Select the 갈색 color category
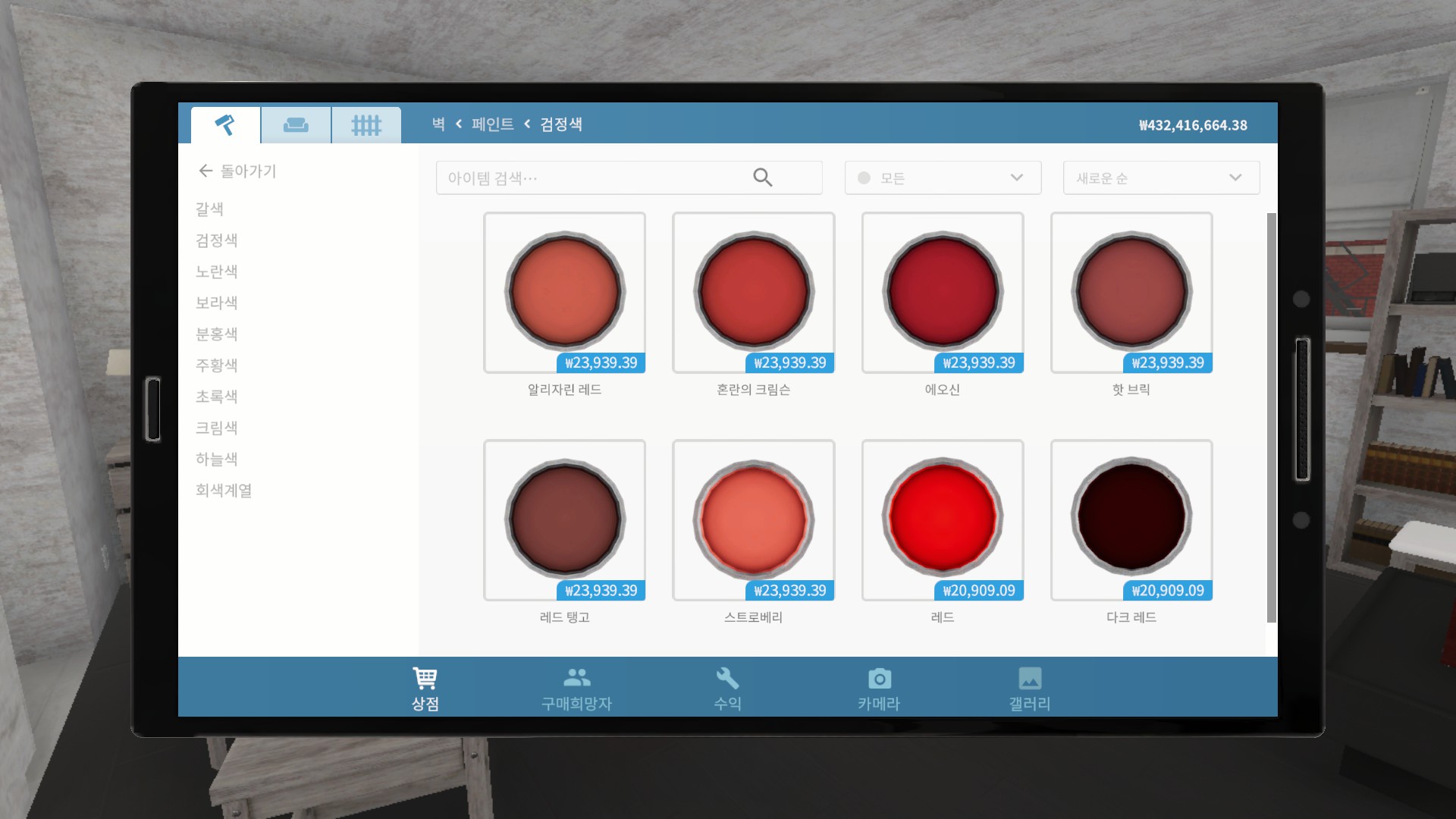Screen dimensions: 1456x819 tap(209, 209)
